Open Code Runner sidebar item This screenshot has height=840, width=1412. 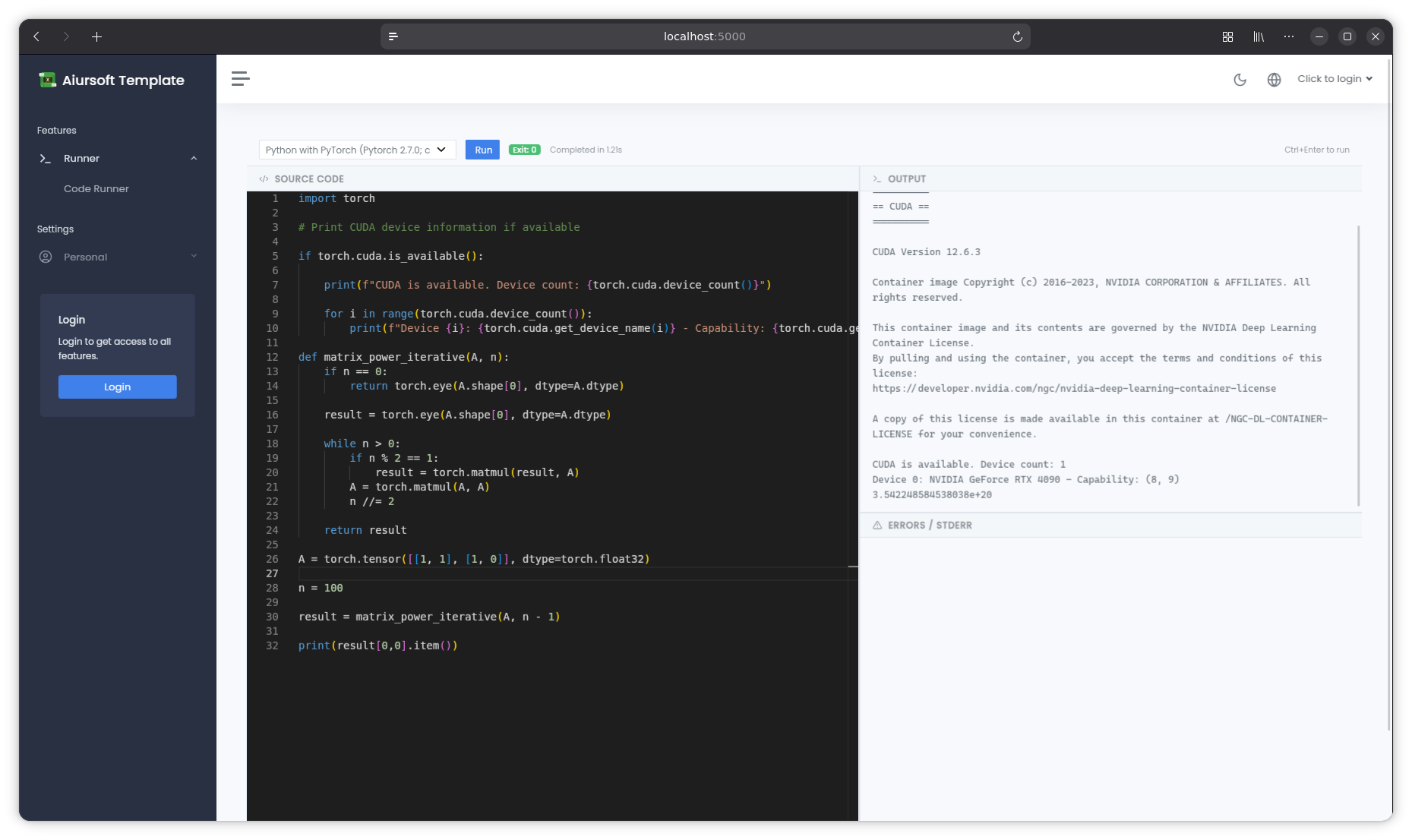click(x=96, y=188)
